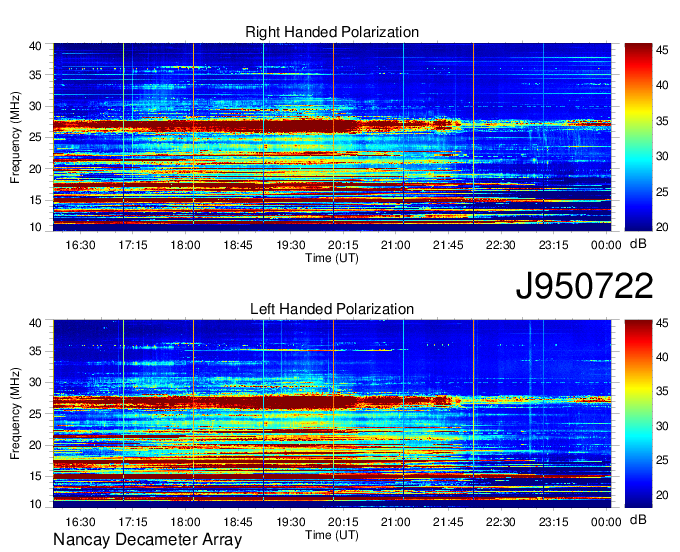Click the 19:30 tick under Left Handed plot
Image resolution: width=680 pixels, height=552 pixels.
291,522
